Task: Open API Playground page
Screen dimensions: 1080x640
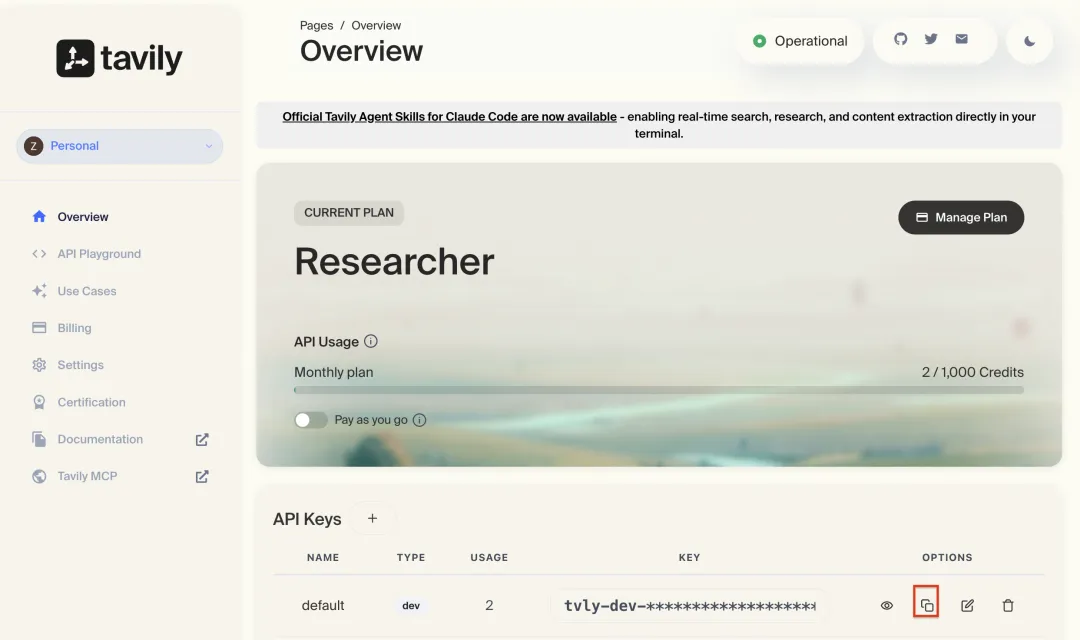Action: click(x=99, y=254)
